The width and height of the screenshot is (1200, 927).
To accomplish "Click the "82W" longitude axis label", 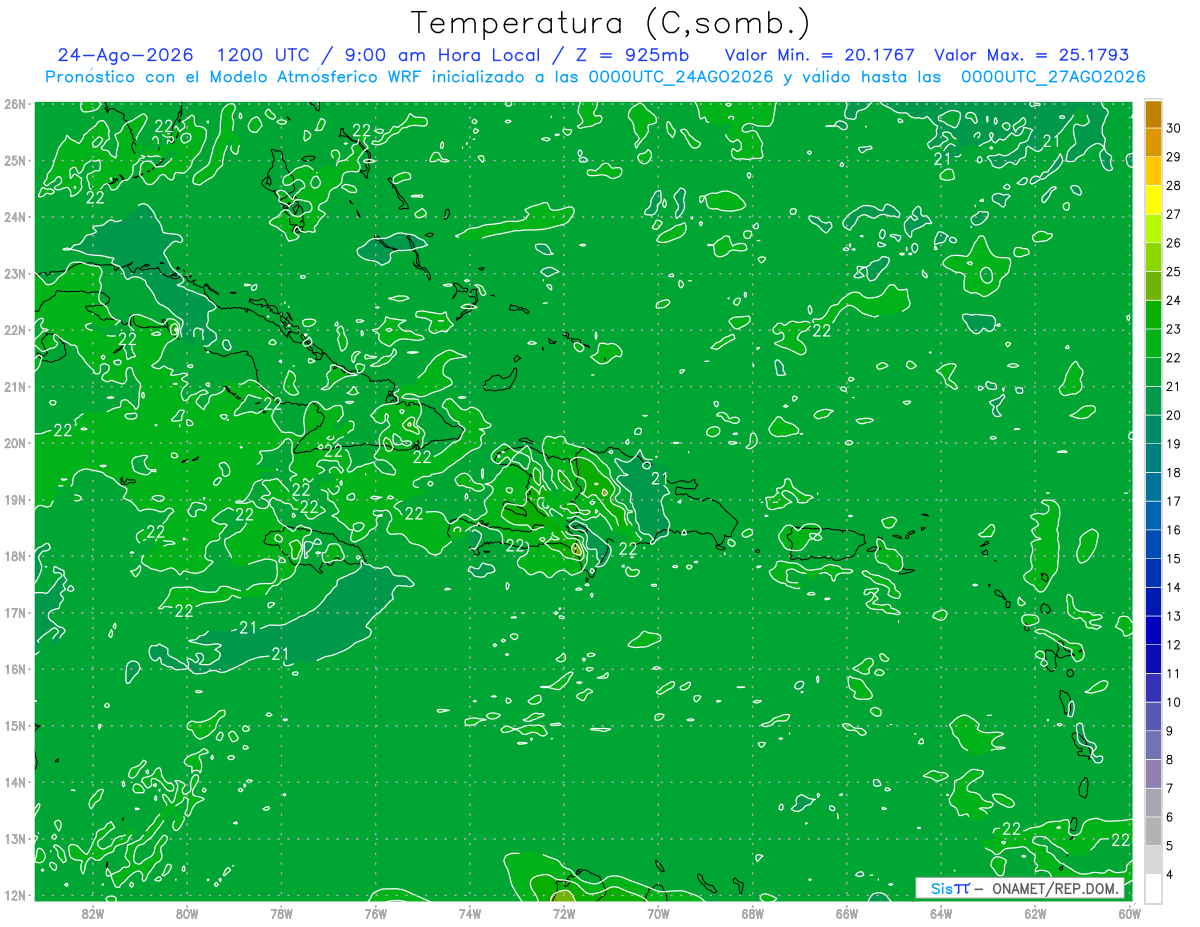I will click(92, 912).
